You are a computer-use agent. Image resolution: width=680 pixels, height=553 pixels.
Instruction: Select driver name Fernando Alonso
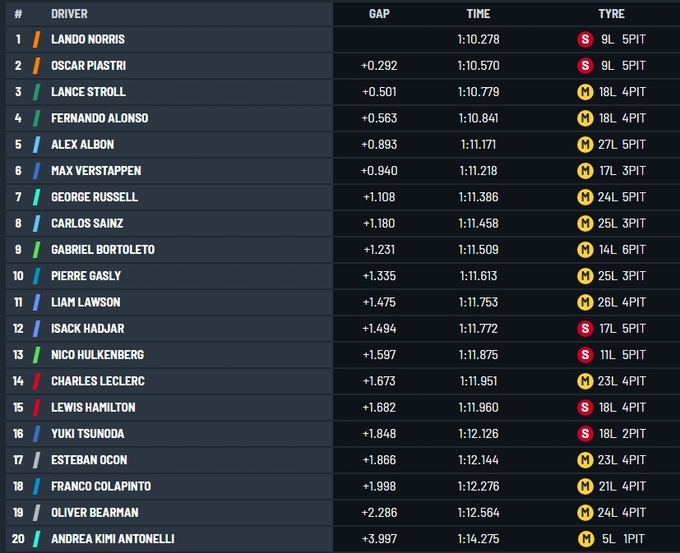pos(99,118)
